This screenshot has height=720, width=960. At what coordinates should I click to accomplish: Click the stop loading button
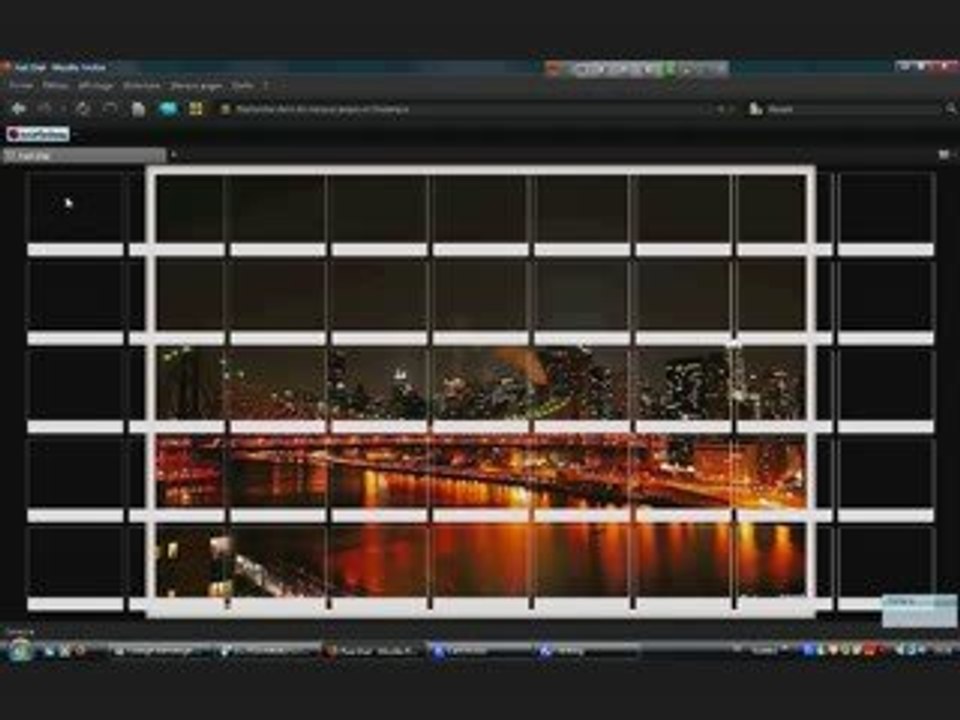pyautogui.click(x=110, y=110)
